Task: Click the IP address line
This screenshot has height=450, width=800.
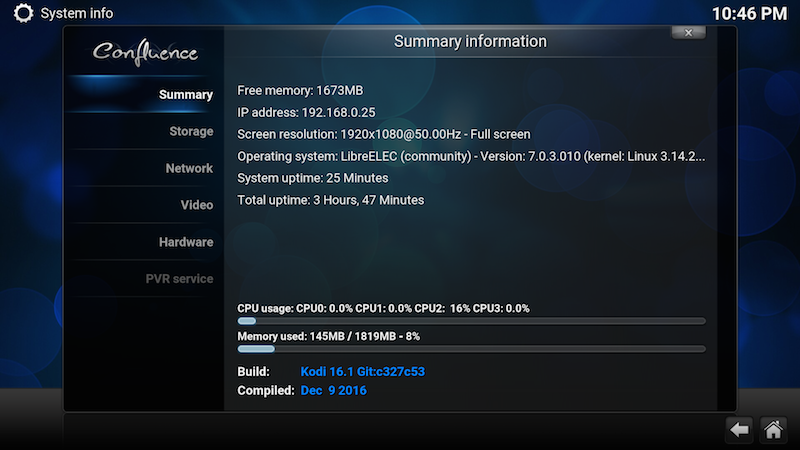Action: [306, 112]
